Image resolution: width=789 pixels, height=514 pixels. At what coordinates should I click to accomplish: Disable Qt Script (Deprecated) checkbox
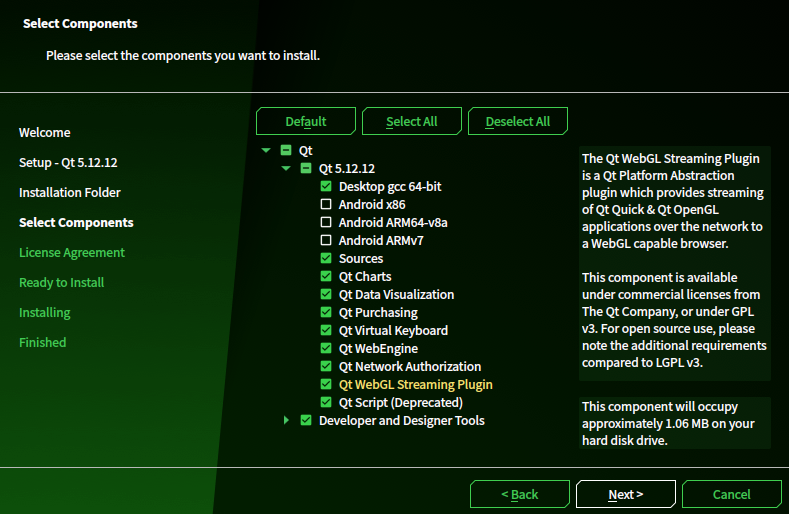[x=326, y=402]
